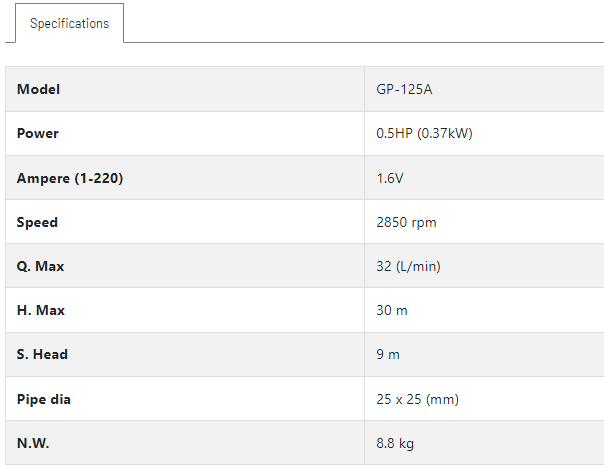Select the Power row label
This screenshot has width=604, height=467.
click(x=38, y=133)
